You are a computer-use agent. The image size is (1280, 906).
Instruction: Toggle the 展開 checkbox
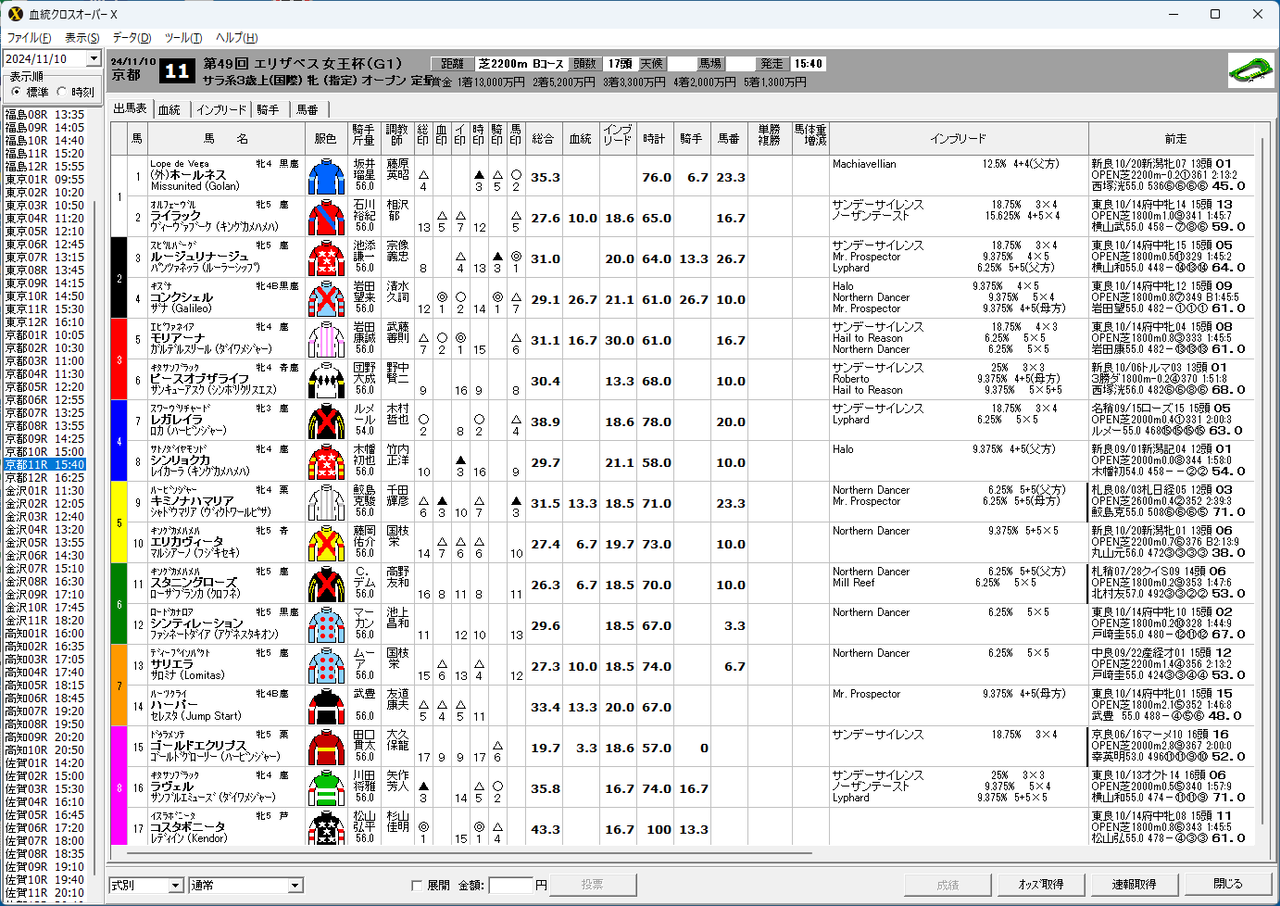tap(417, 885)
